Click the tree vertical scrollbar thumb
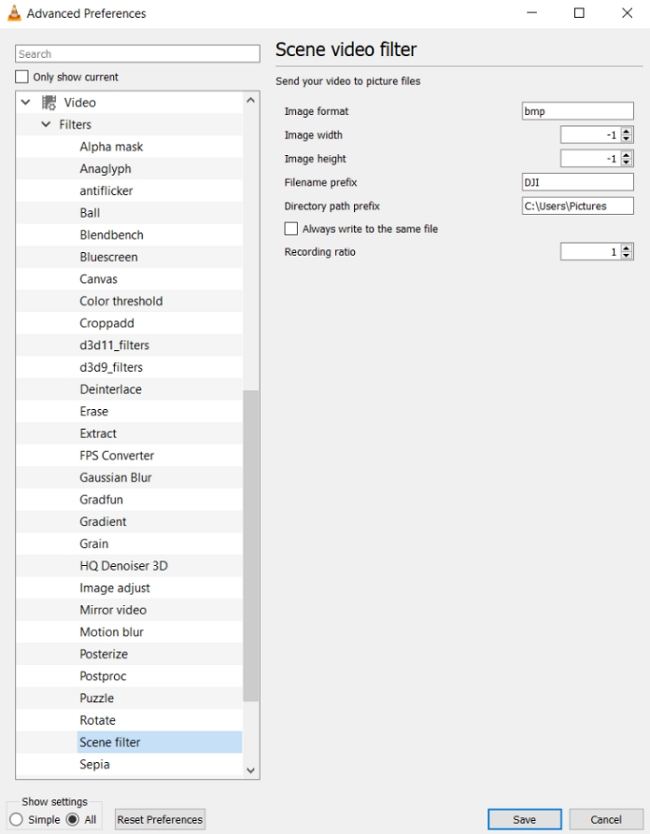The width and height of the screenshot is (650, 834). (251, 546)
